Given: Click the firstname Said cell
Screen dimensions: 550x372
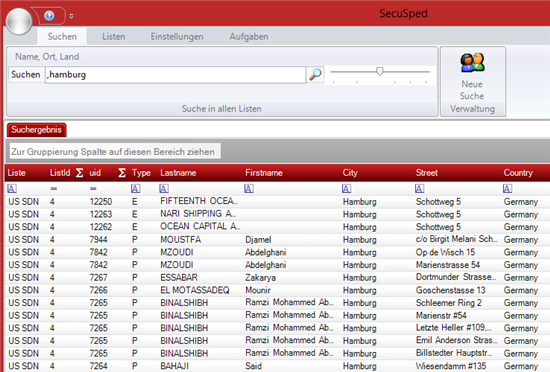Looking at the screenshot, I should click(253, 366).
